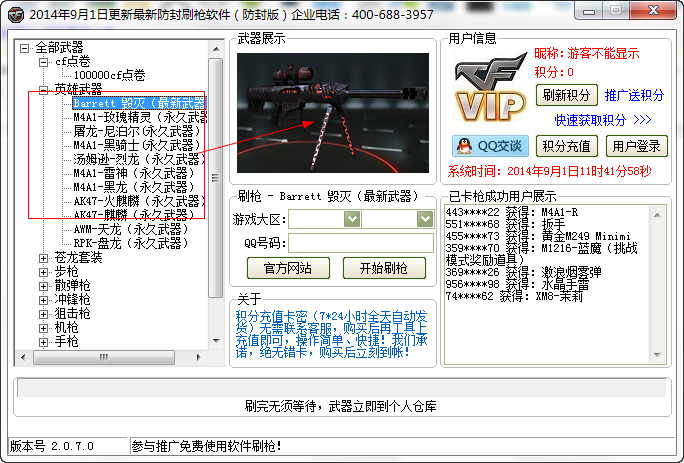Click the 系统时间 red text
Viewport: 684px width, 463px height.
(550, 171)
